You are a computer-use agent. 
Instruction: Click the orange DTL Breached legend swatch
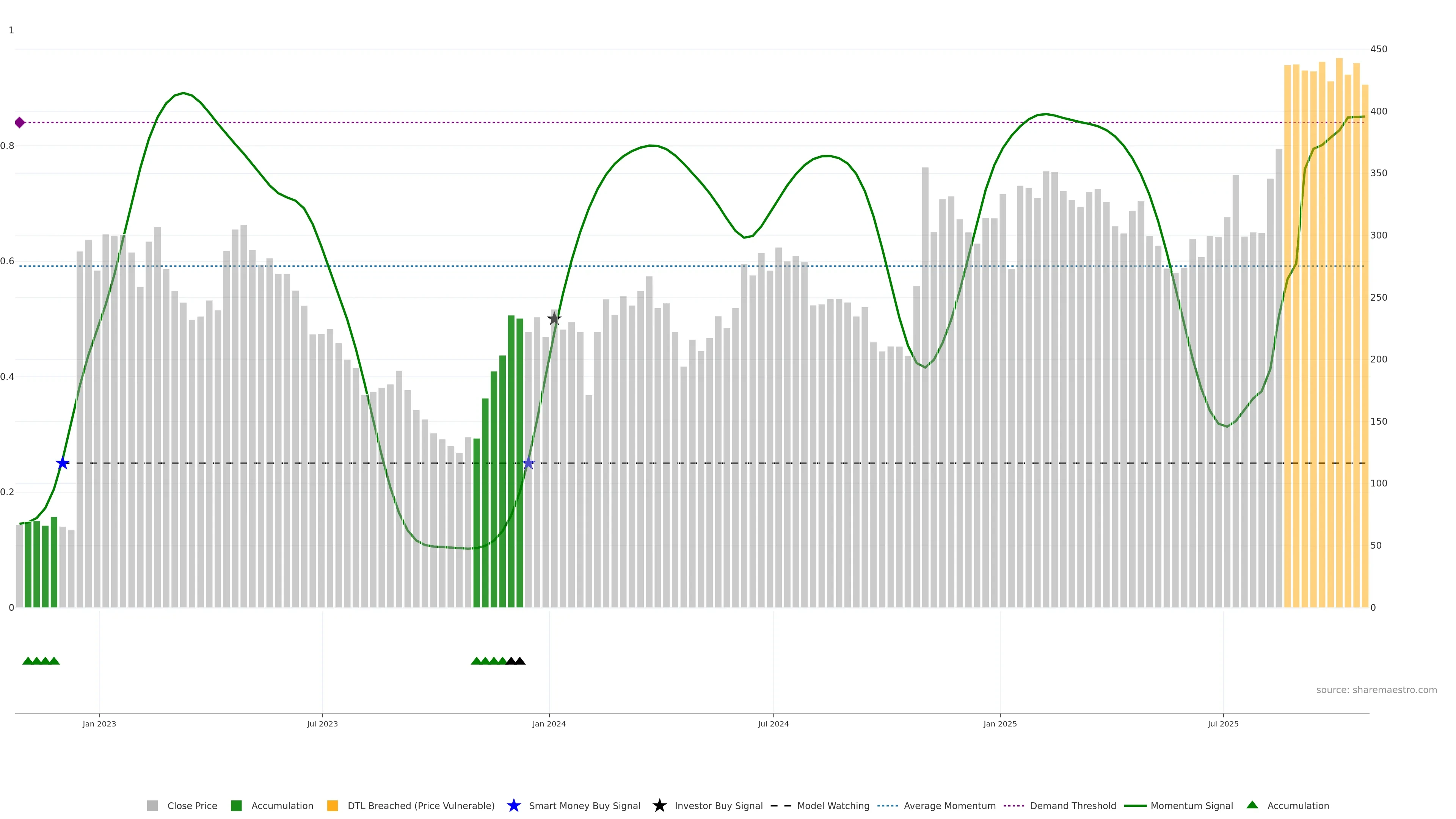coord(333,805)
